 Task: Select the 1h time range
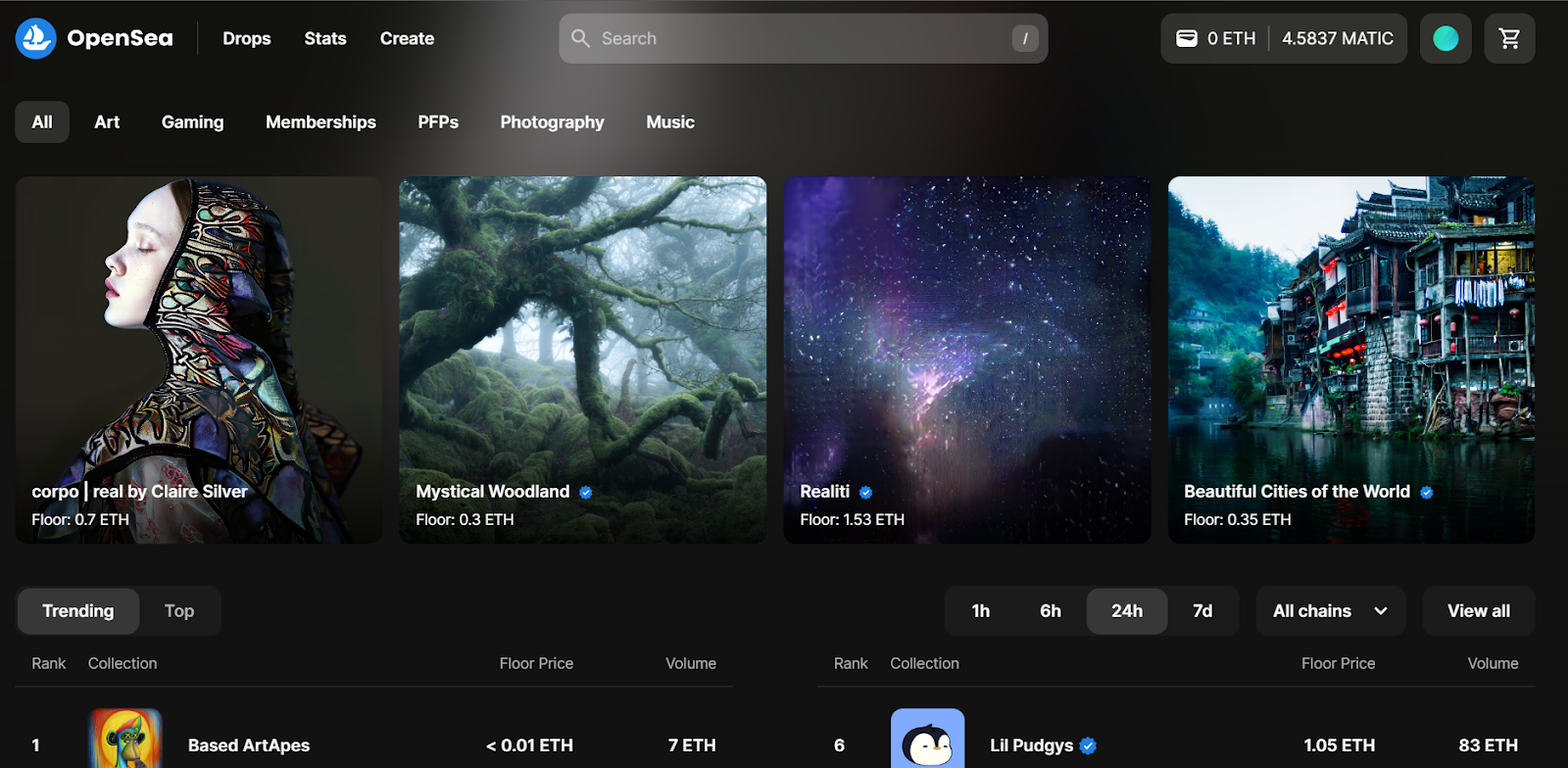coord(981,611)
